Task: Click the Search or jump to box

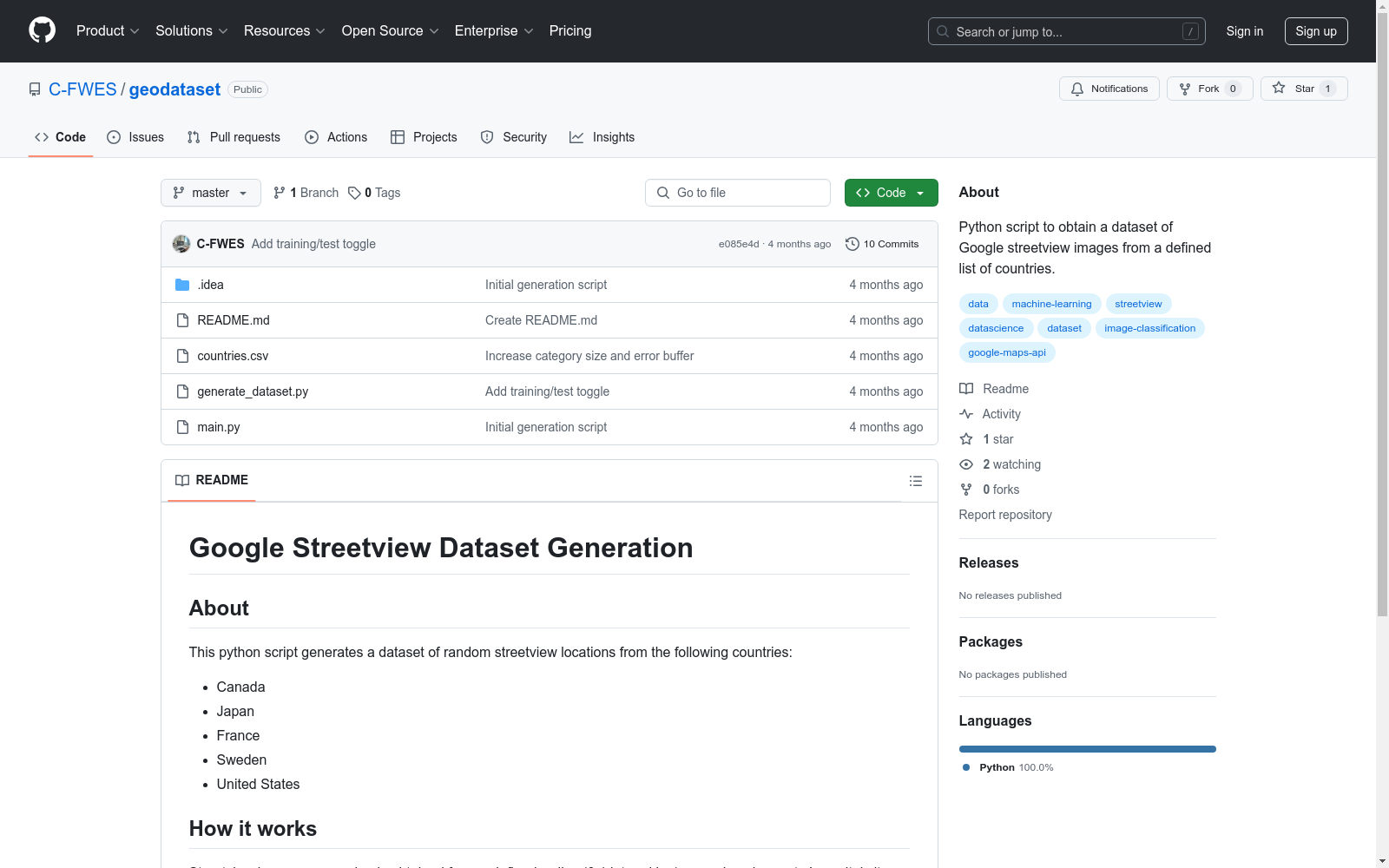Action: click(1067, 31)
